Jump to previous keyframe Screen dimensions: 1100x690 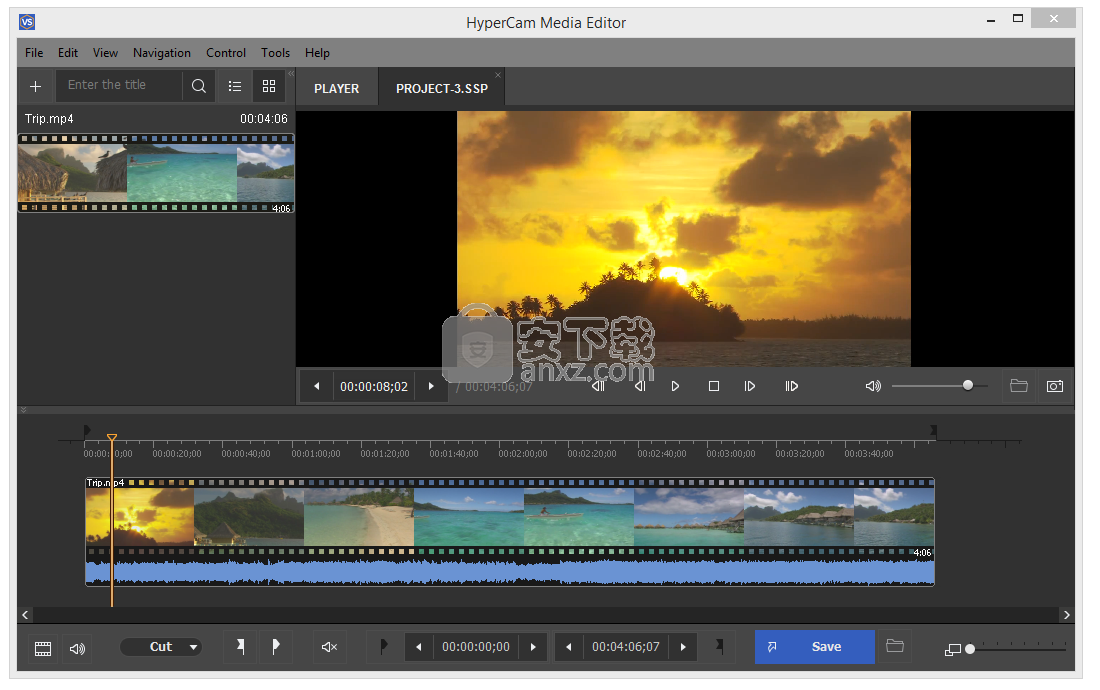coord(598,386)
